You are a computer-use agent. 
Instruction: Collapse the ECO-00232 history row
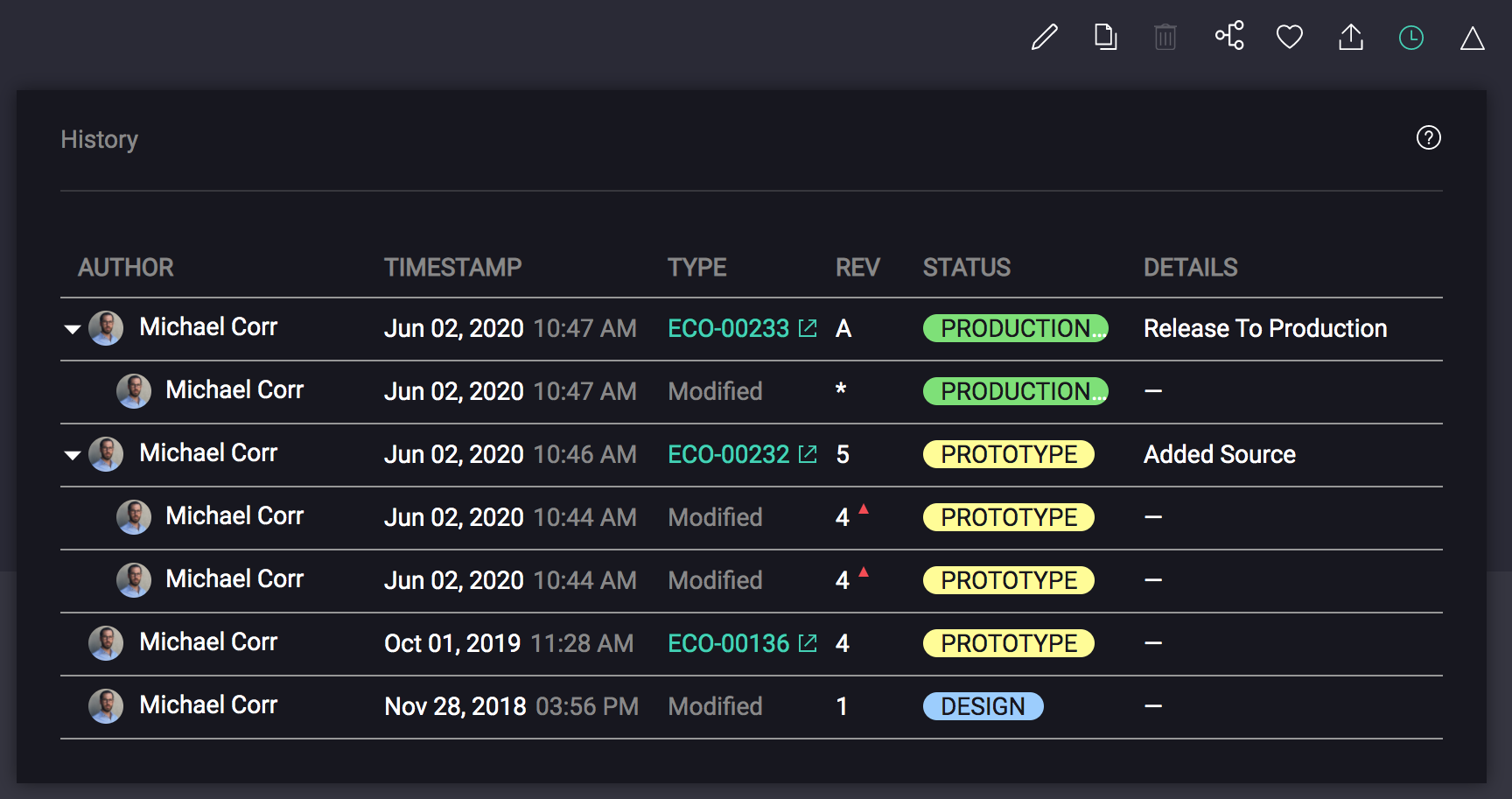tap(73, 456)
